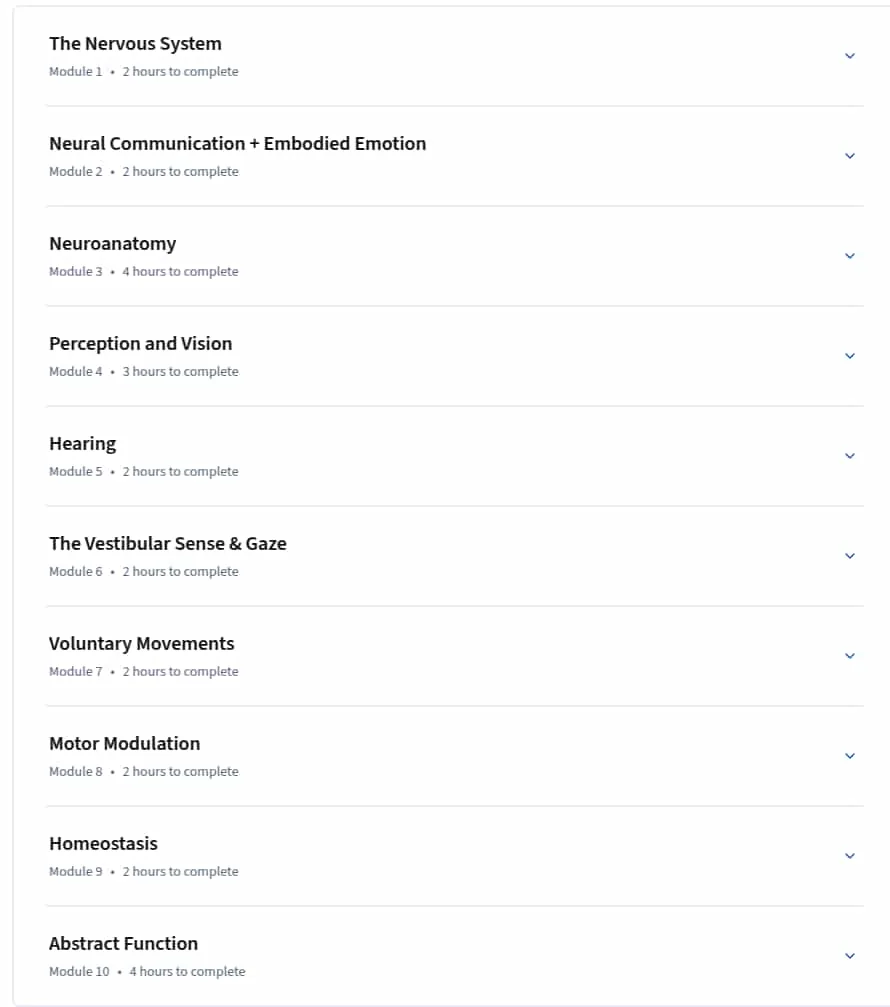Expand Motor Modulation chevron arrow
Screen dimensions: 890x1007
click(x=850, y=757)
